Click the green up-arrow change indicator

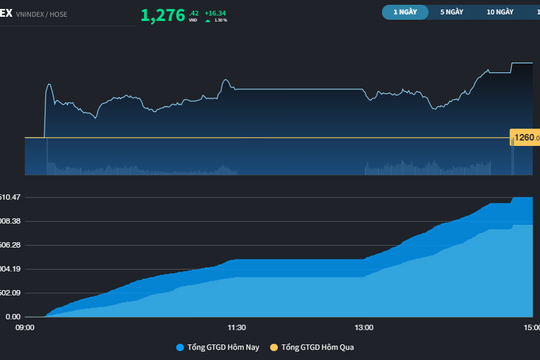(208, 21)
